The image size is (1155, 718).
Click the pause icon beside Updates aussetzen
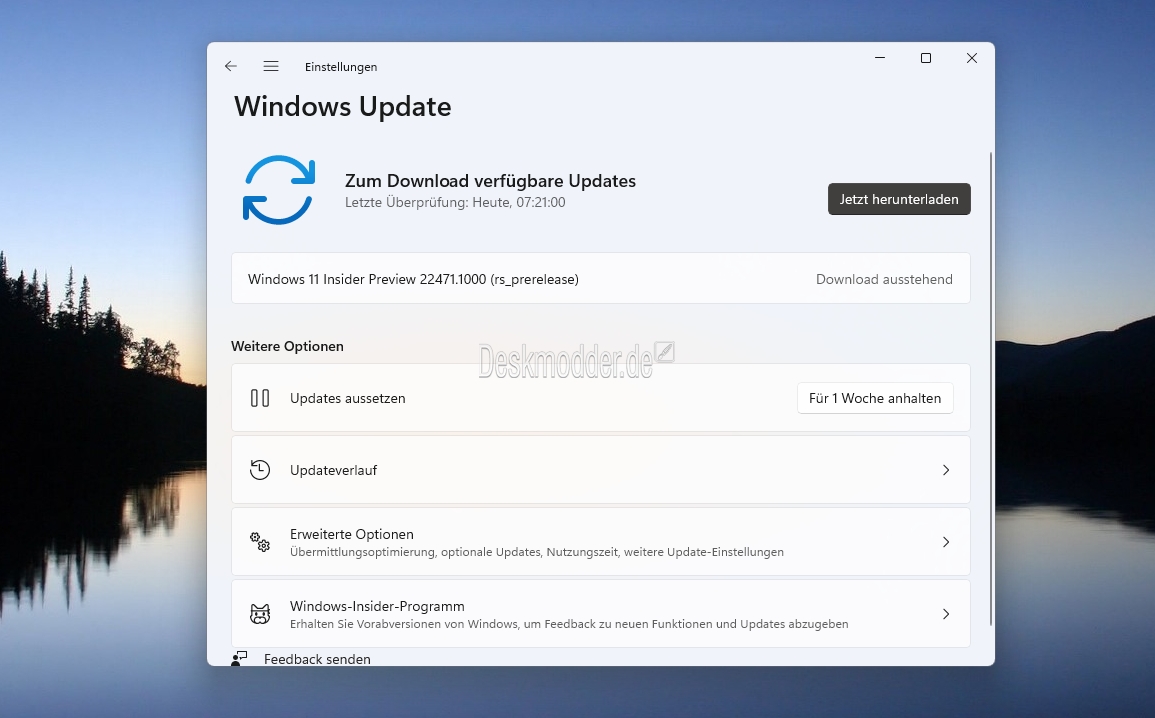[260, 398]
